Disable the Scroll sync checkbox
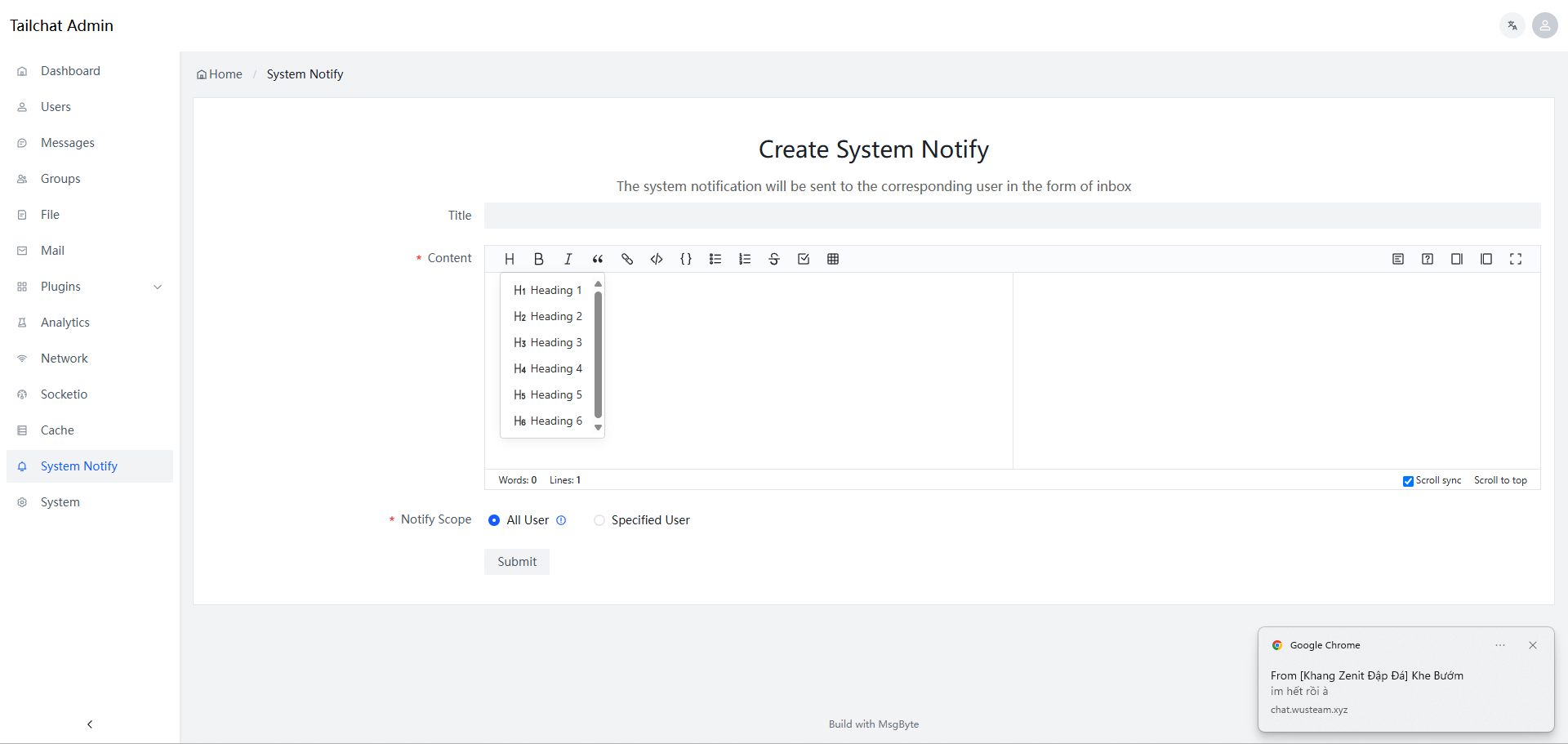 [1408, 481]
